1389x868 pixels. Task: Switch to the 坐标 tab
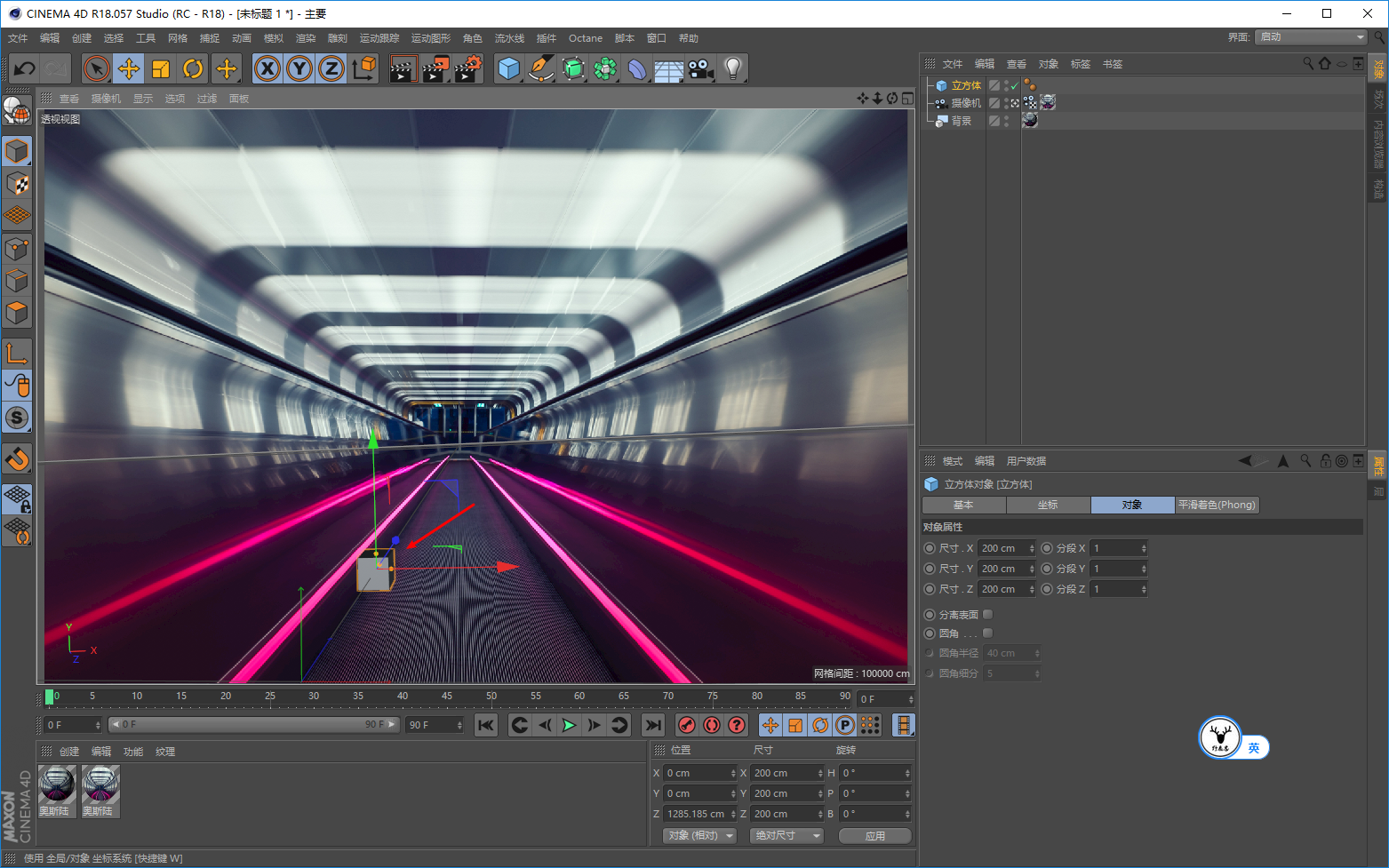pyautogui.click(x=1048, y=505)
